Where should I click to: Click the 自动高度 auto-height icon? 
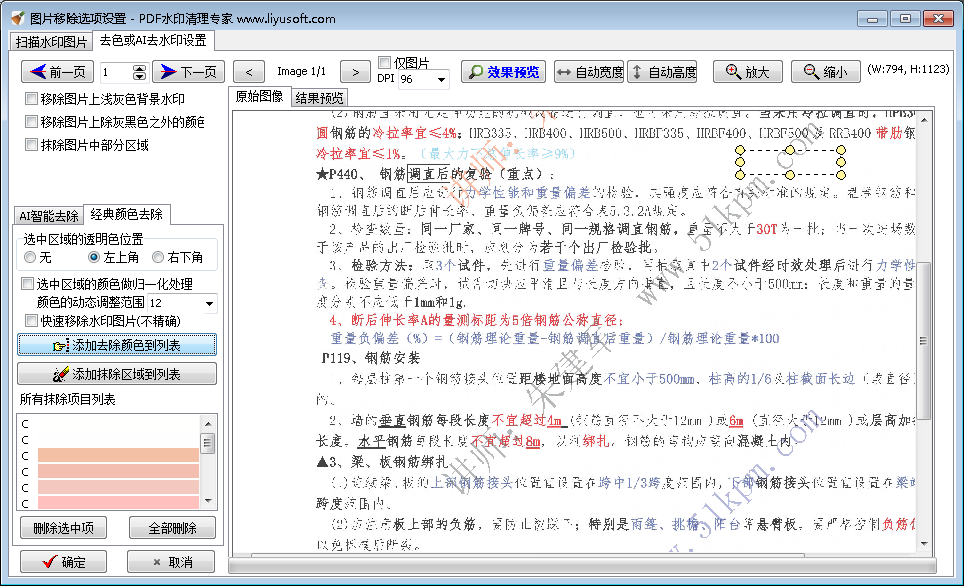coord(636,71)
